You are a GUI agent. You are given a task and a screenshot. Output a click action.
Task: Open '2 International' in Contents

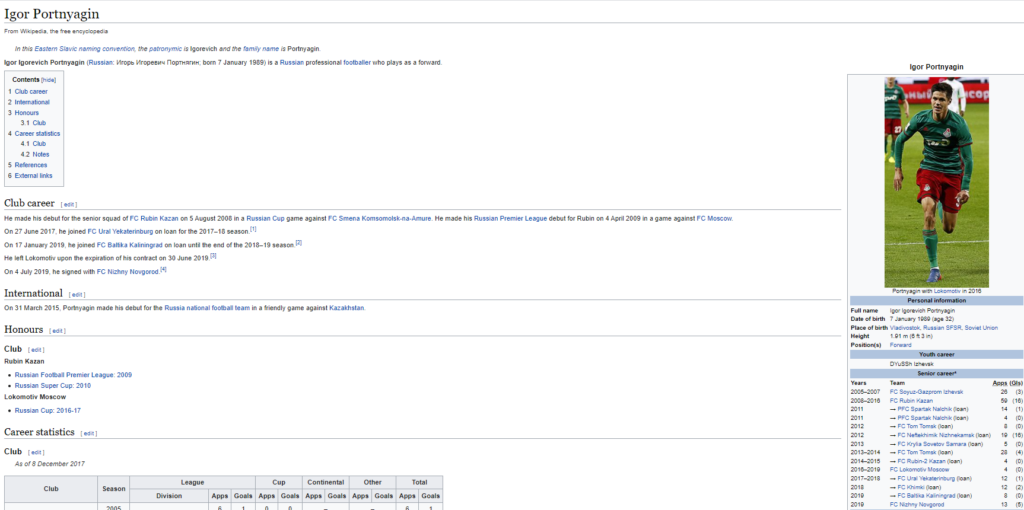[x=29, y=103]
